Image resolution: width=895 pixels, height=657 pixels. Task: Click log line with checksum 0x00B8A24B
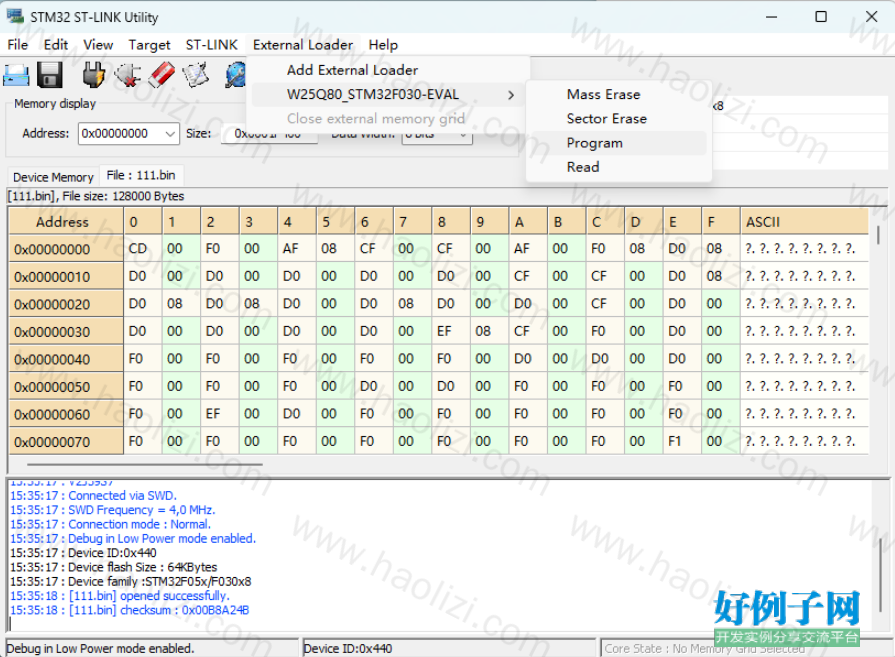point(129,610)
